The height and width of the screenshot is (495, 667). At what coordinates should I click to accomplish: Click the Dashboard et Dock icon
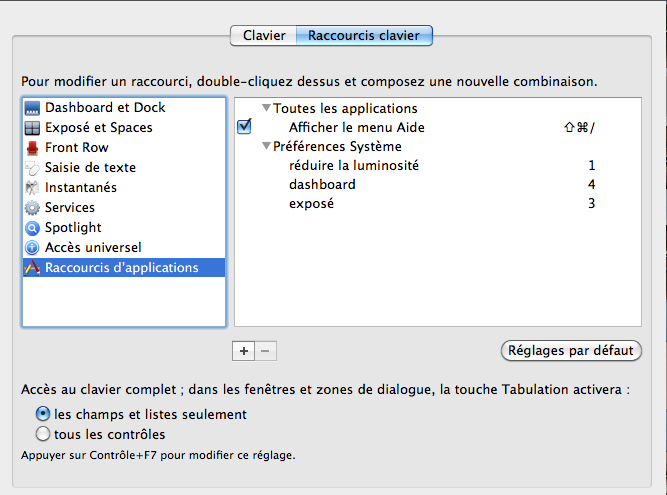pyautogui.click(x=32, y=108)
